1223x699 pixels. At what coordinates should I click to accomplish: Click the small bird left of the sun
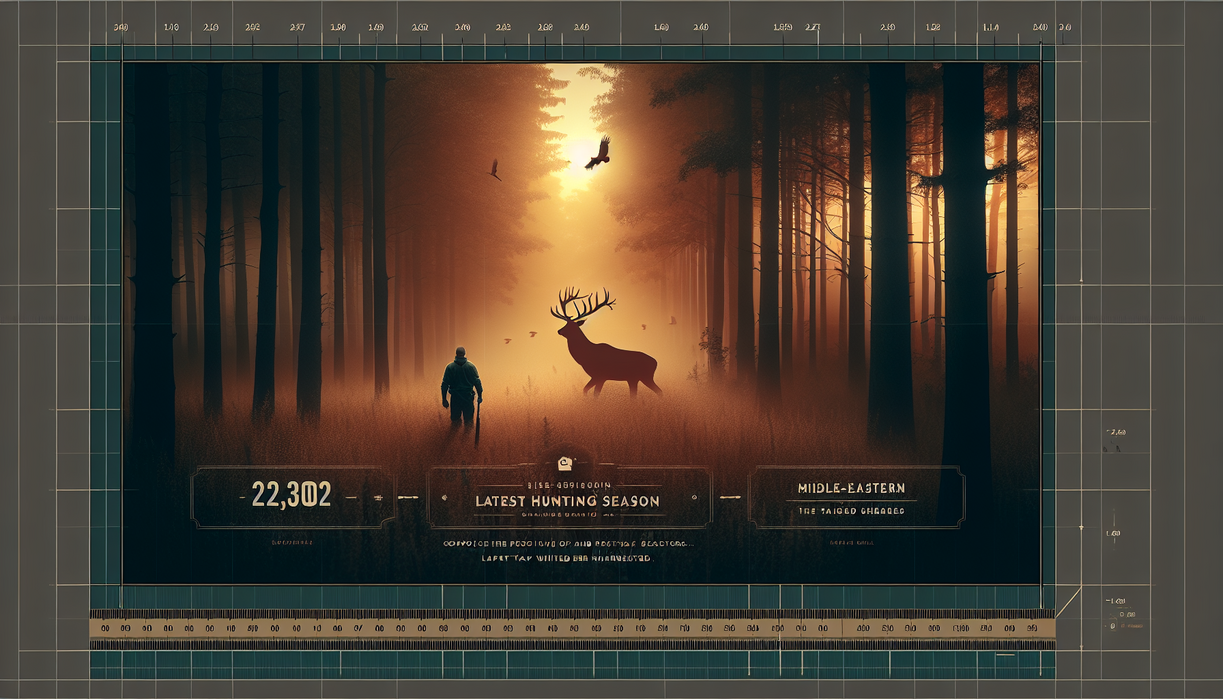pyautogui.click(x=494, y=171)
